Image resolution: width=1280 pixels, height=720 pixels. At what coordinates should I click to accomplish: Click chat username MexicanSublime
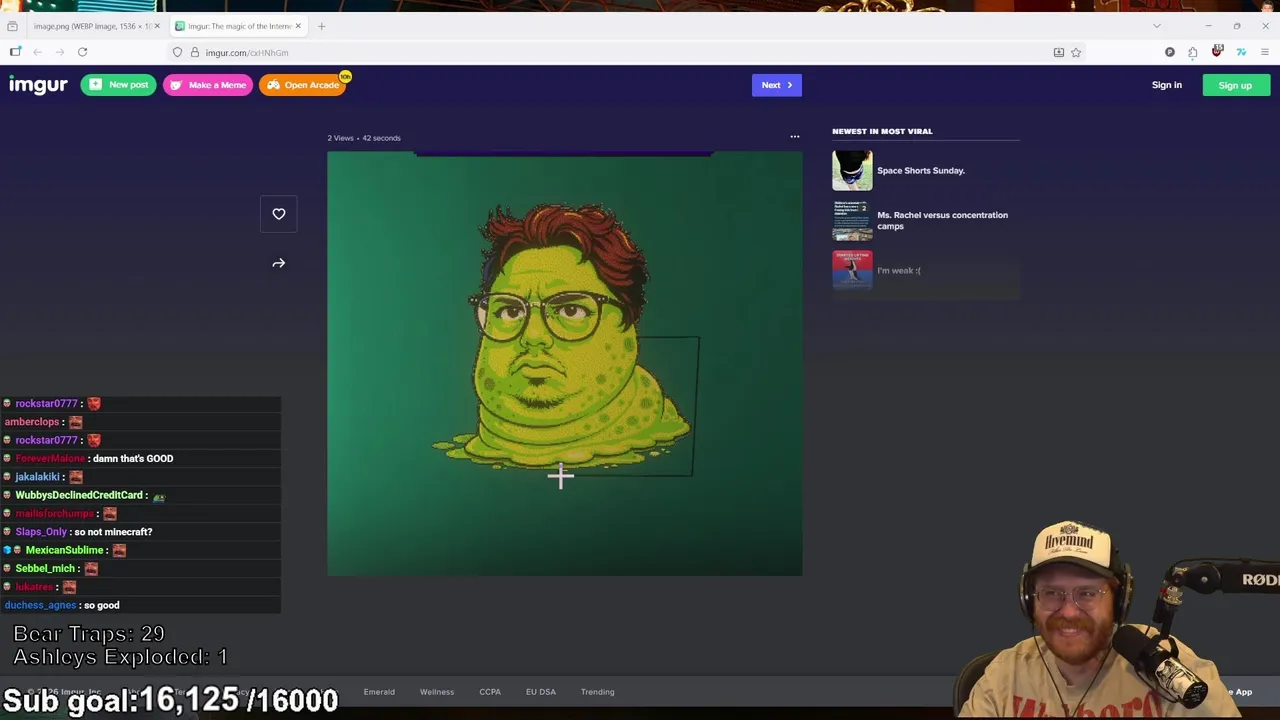tap(64, 550)
